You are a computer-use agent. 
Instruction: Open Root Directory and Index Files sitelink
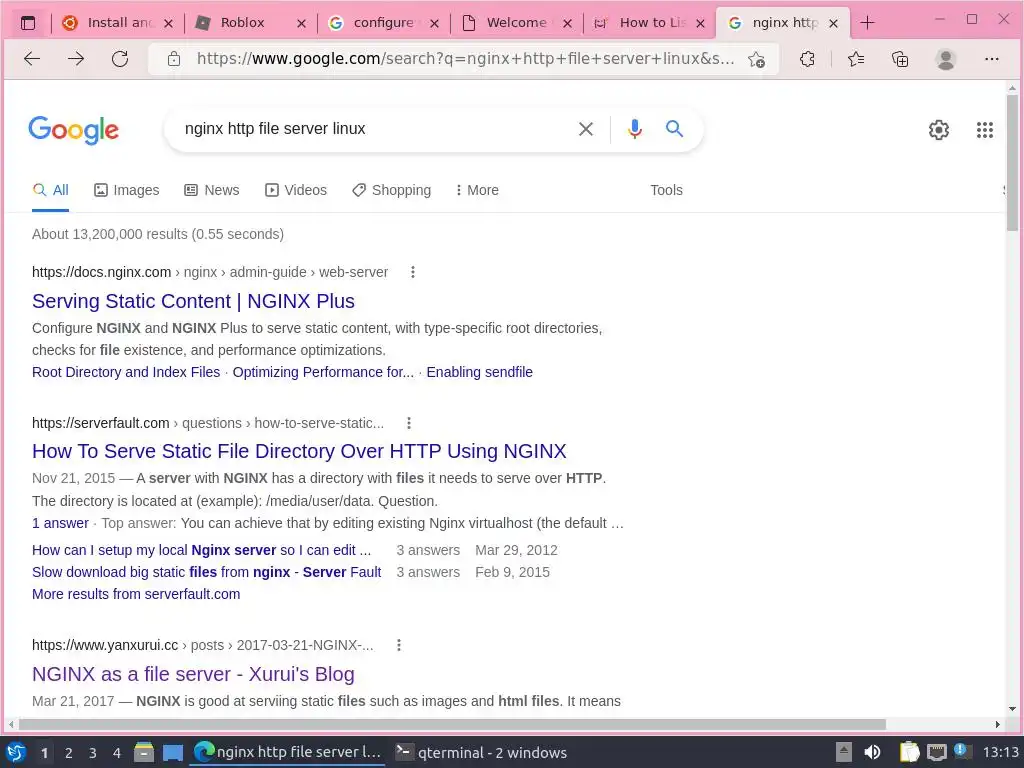coord(126,372)
